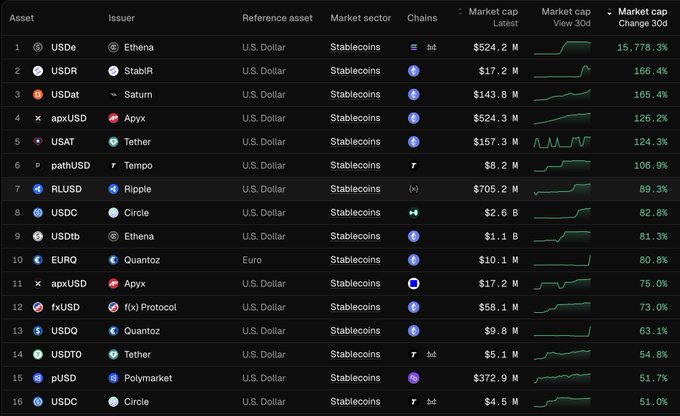The width and height of the screenshot is (680, 416).
Task: Click the Tempo chain icon in pathUSD row
Action: 413,165
